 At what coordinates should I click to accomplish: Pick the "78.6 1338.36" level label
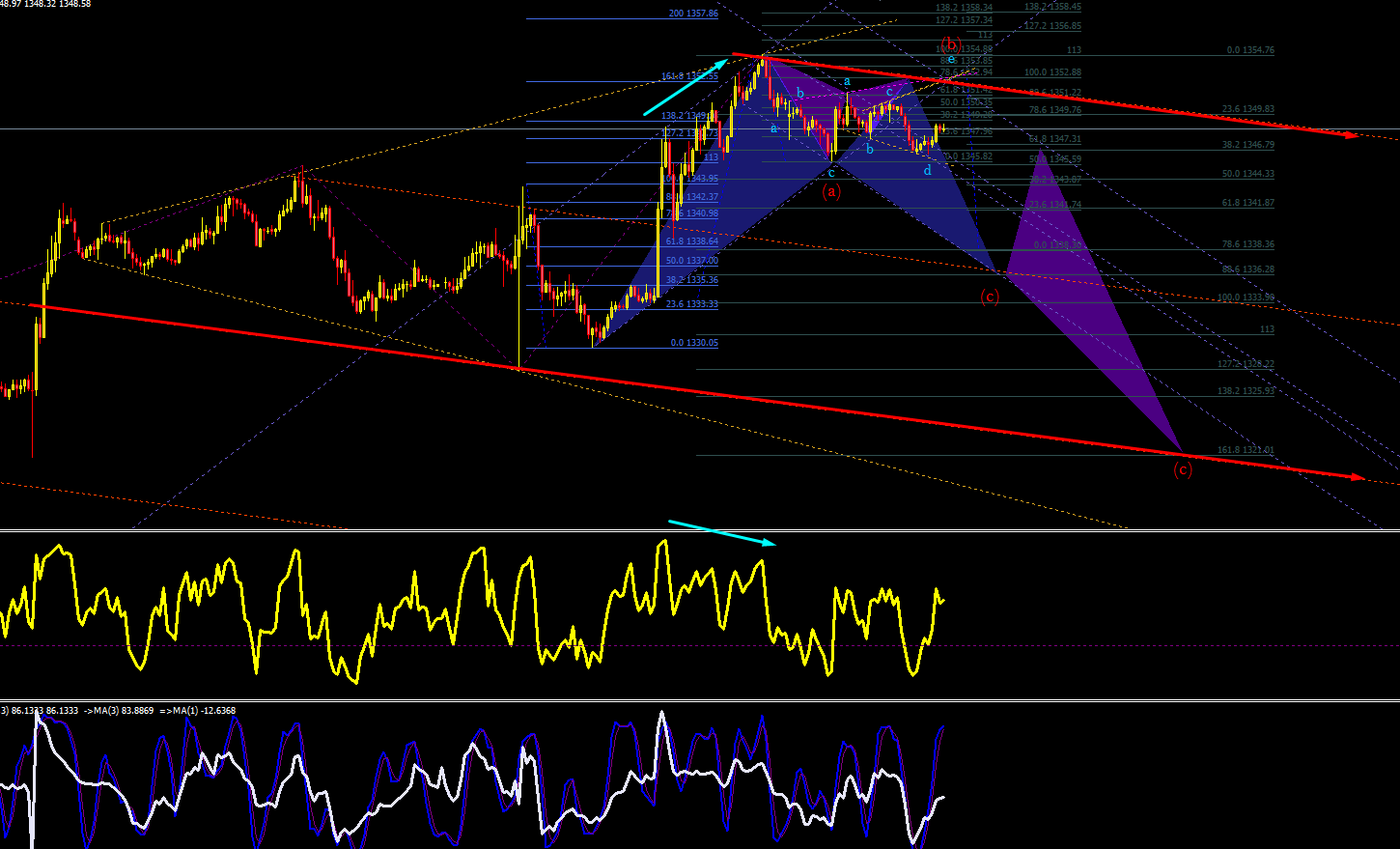tap(1248, 244)
